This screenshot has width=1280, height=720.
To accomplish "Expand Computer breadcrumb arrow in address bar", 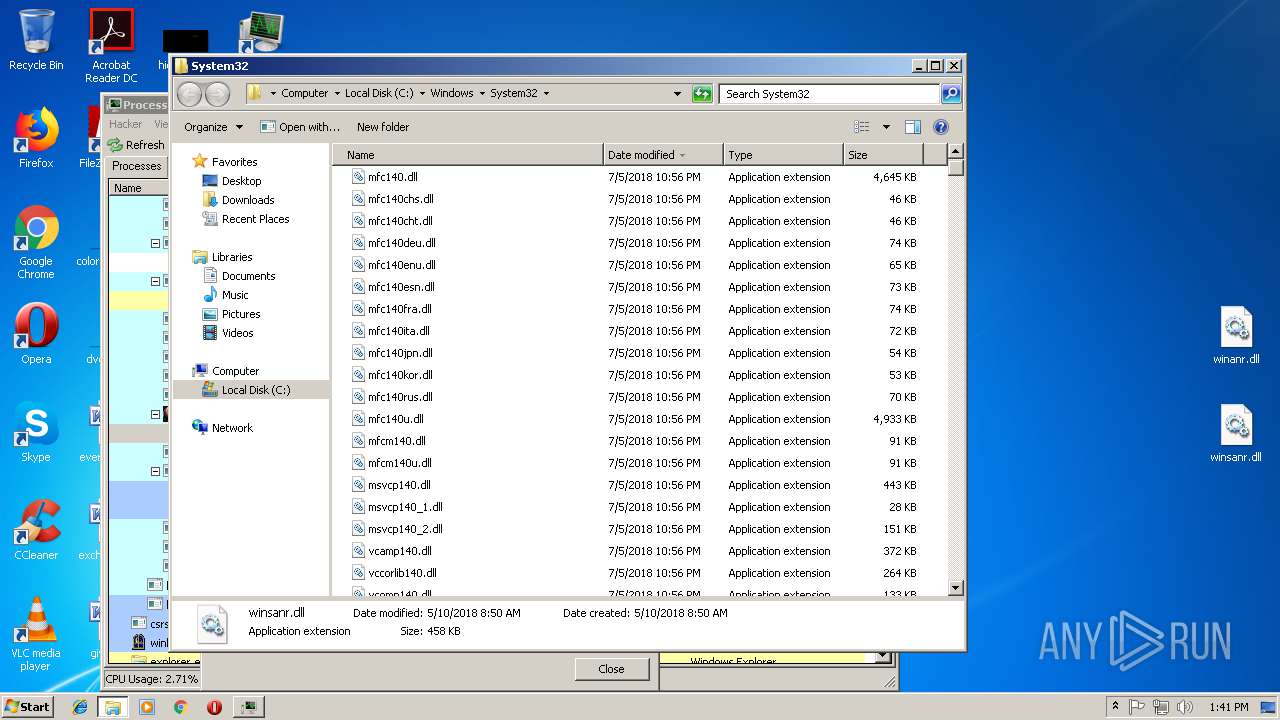I will click(x=337, y=94).
